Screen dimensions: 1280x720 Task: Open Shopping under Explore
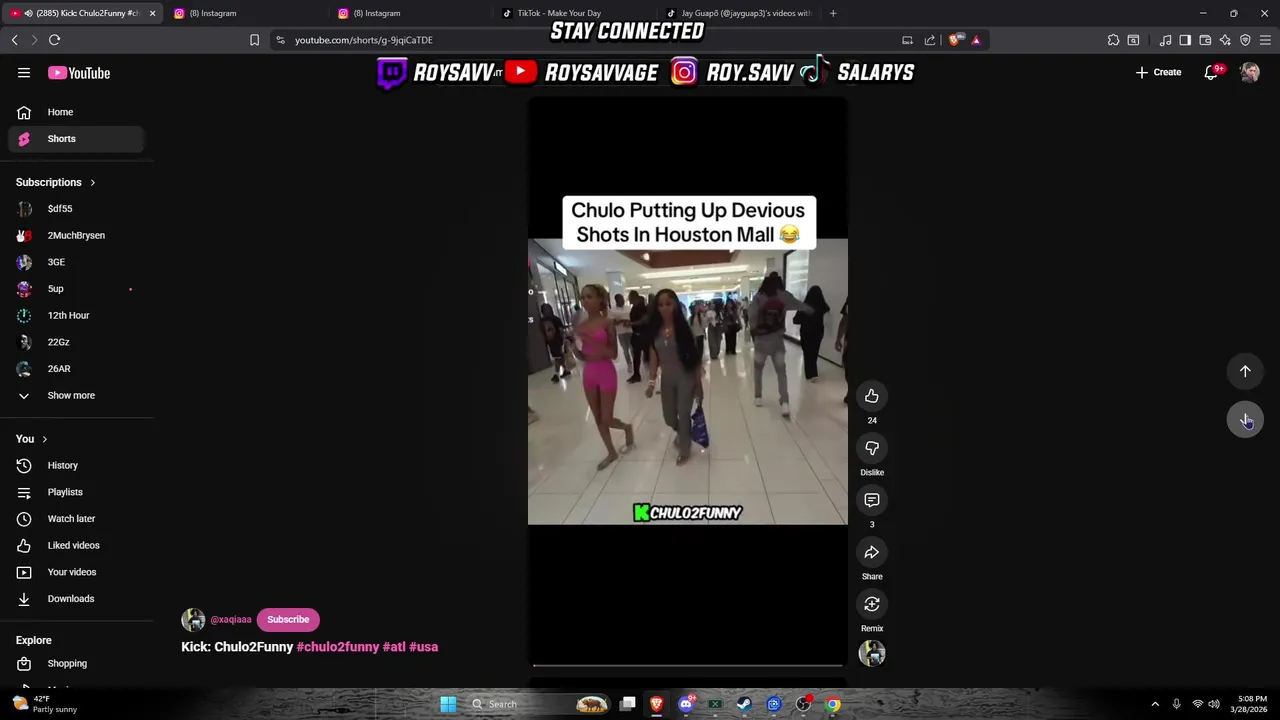pyautogui.click(x=76, y=664)
